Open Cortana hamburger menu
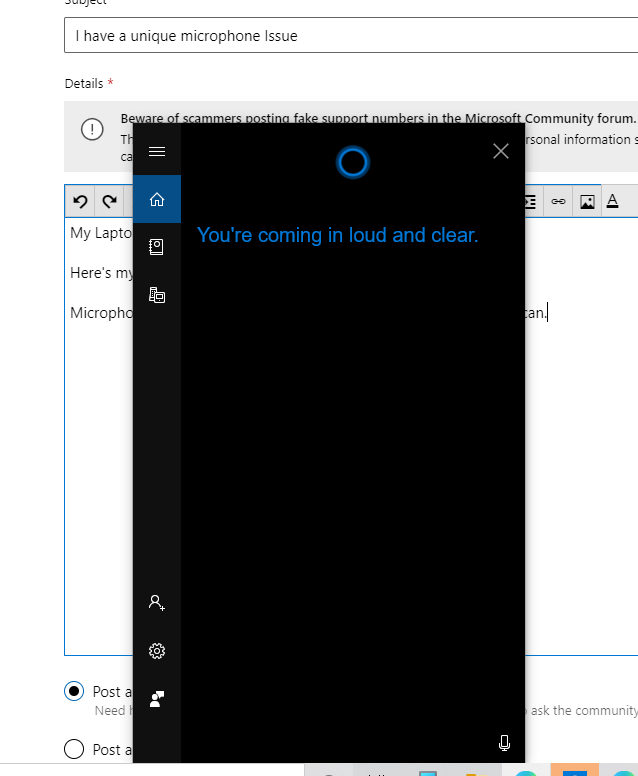The height and width of the screenshot is (776, 638). (x=157, y=151)
